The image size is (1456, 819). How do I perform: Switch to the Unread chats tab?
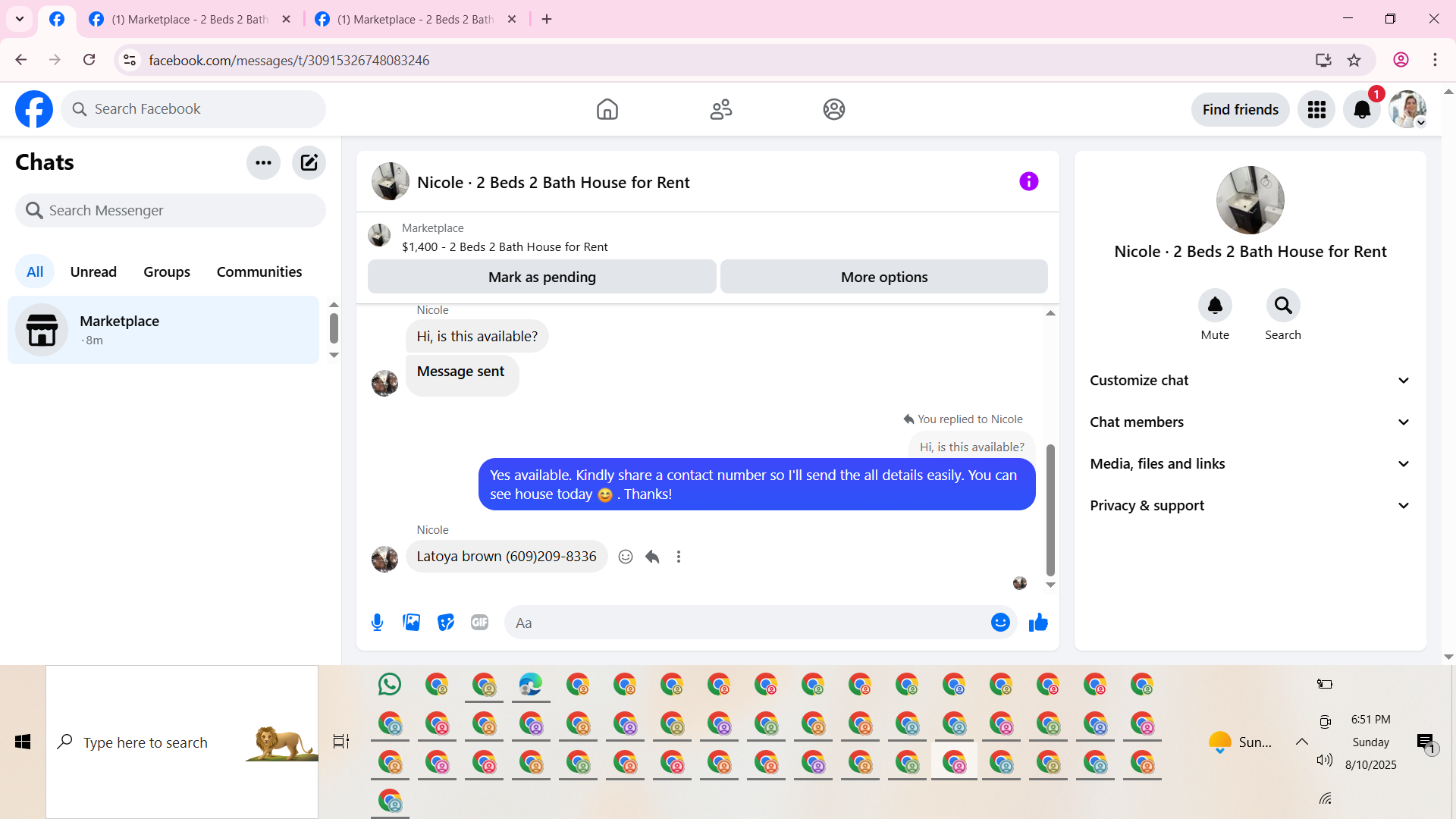click(93, 271)
